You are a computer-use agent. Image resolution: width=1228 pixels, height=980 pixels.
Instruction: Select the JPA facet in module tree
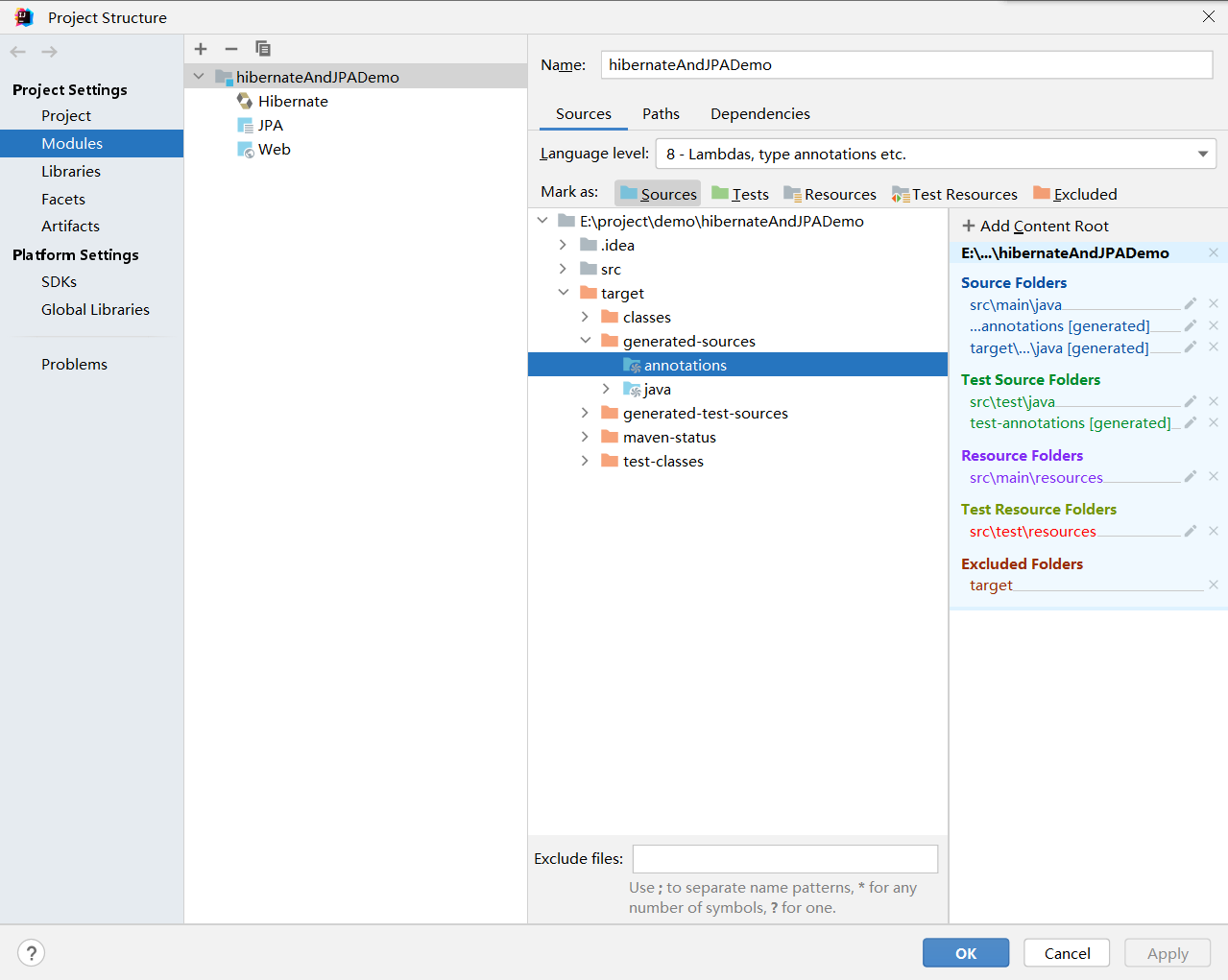(x=260, y=125)
